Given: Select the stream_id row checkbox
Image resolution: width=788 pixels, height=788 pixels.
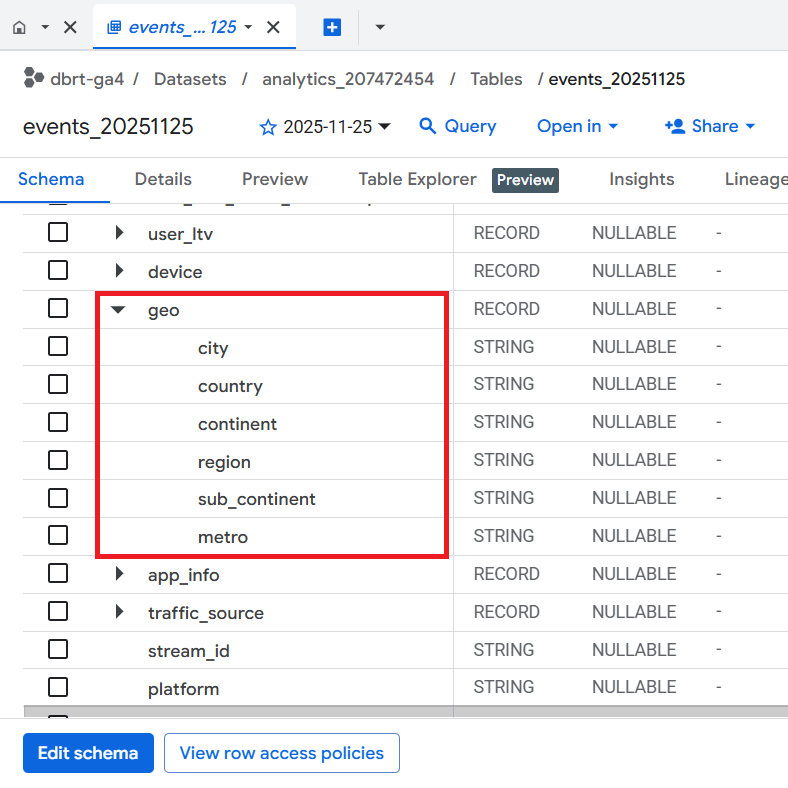Looking at the screenshot, I should [58, 650].
